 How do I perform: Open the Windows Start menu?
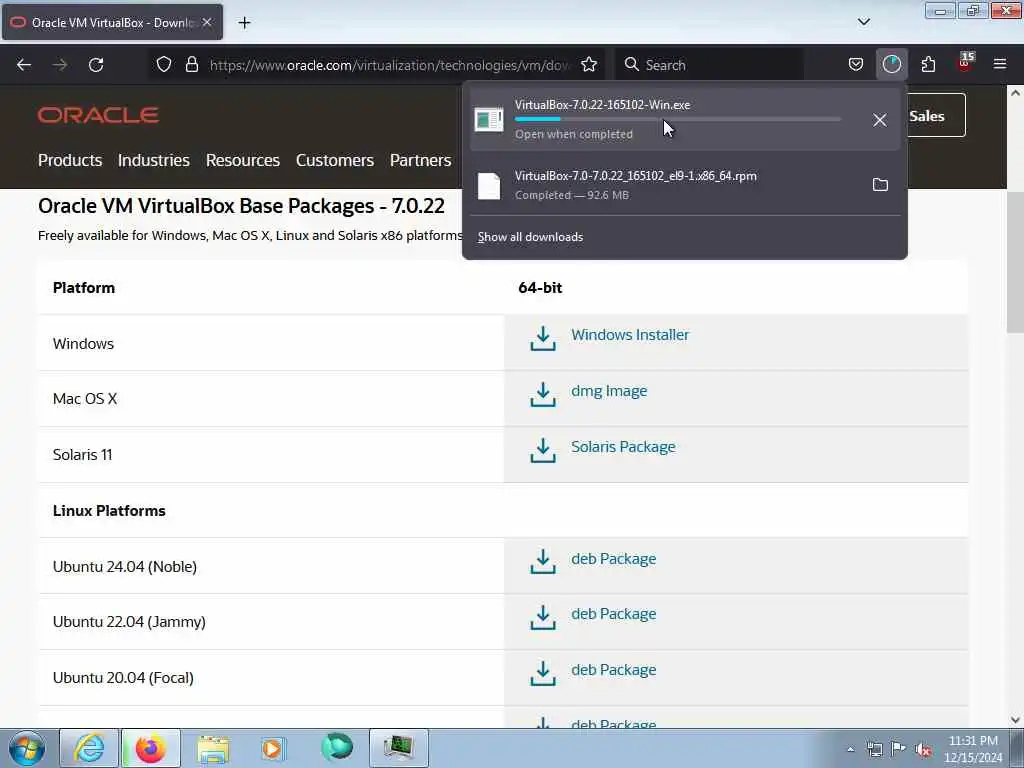tap(27, 748)
